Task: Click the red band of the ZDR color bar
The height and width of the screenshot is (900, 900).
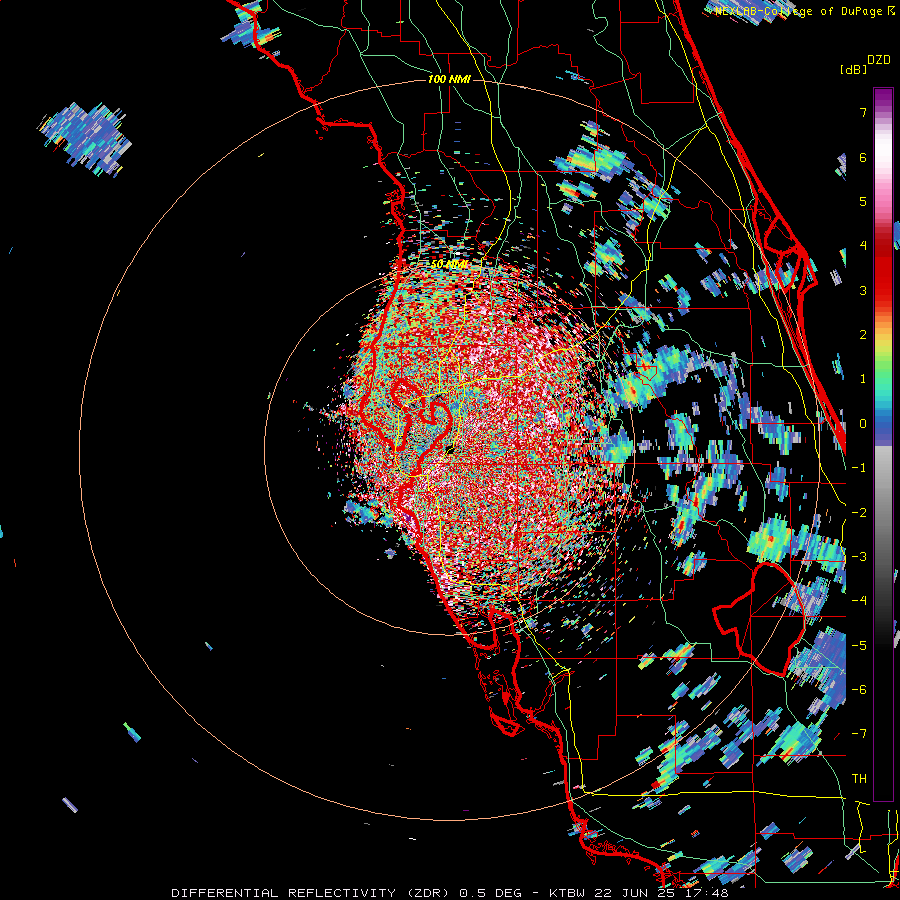Action: [x=883, y=270]
